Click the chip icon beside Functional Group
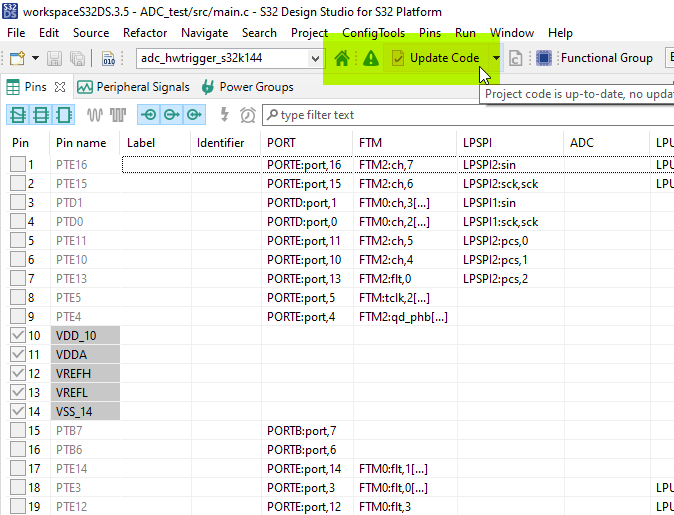This screenshot has height=515, width=674. click(544, 58)
